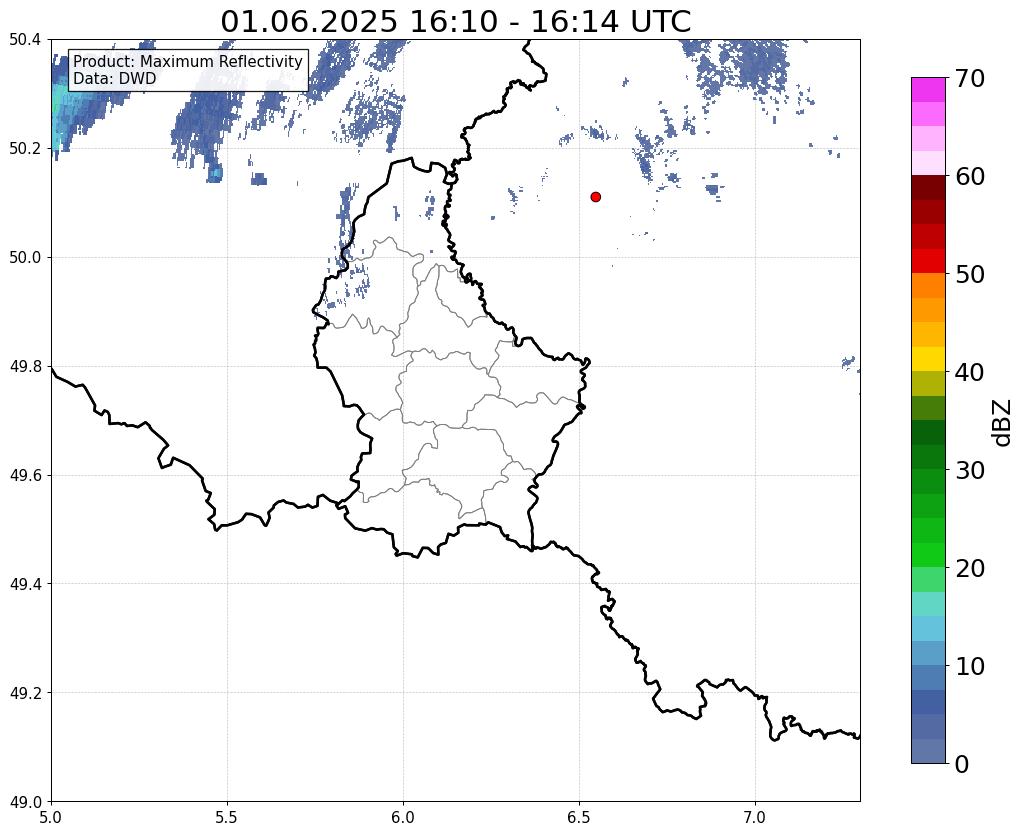
Task: Click the 'Product: Maximum Reflectivity' label
Action: coord(188,61)
